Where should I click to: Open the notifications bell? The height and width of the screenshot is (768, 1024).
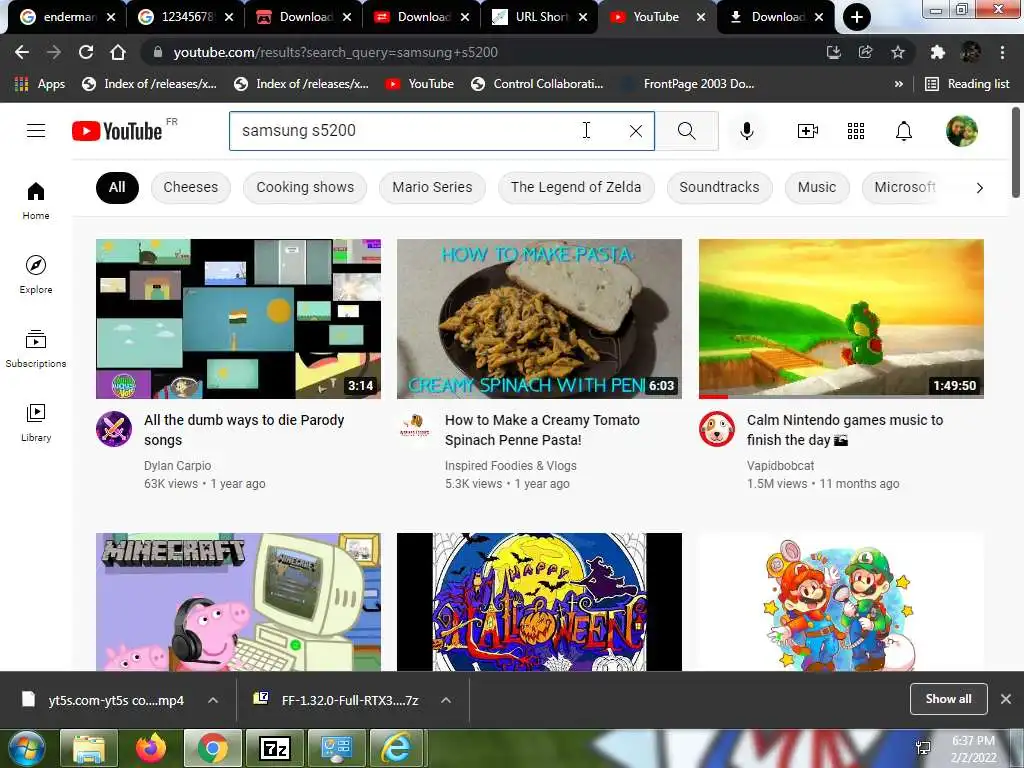[x=903, y=131]
